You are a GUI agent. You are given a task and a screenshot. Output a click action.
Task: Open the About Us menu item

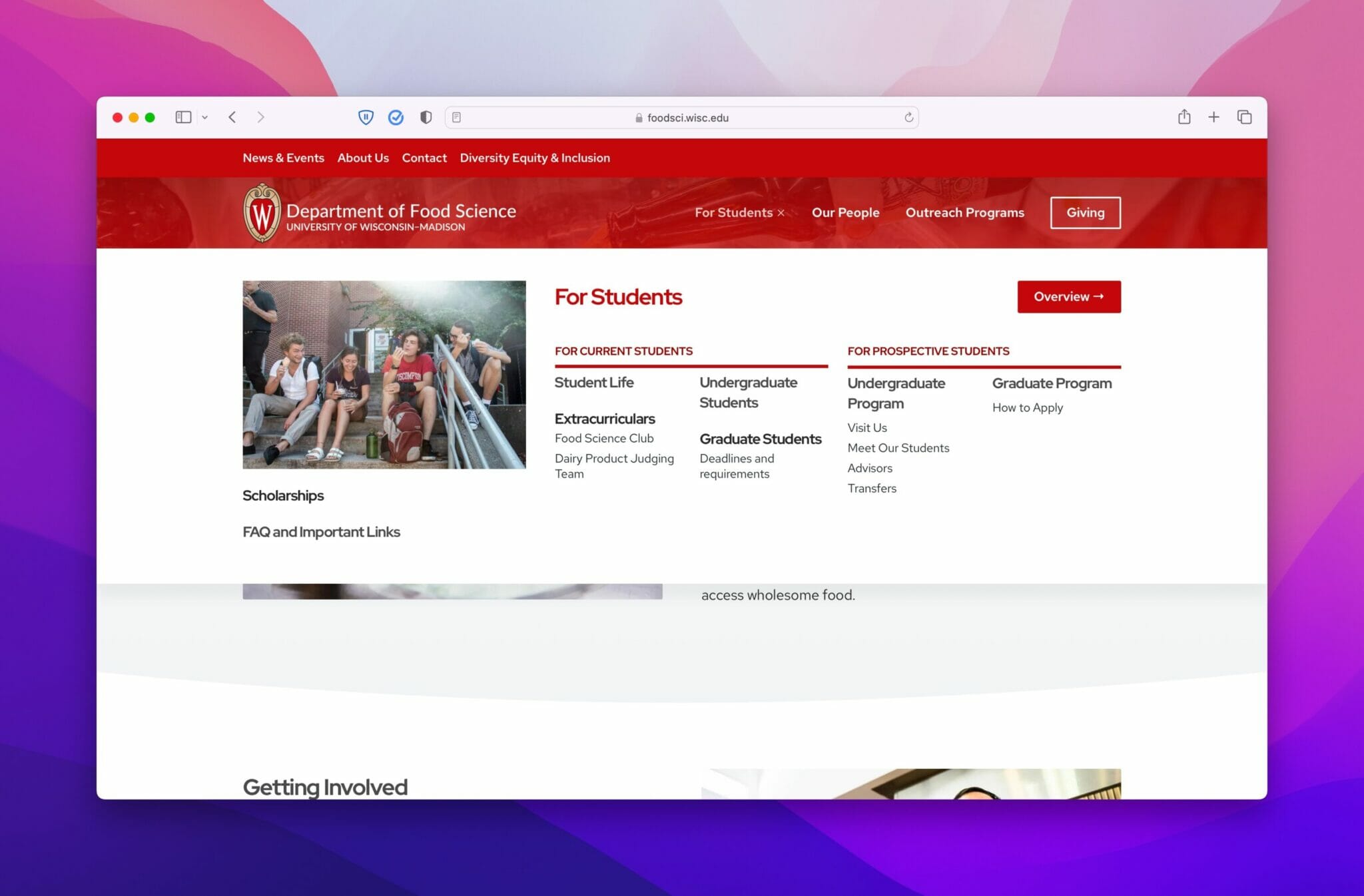click(x=363, y=158)
